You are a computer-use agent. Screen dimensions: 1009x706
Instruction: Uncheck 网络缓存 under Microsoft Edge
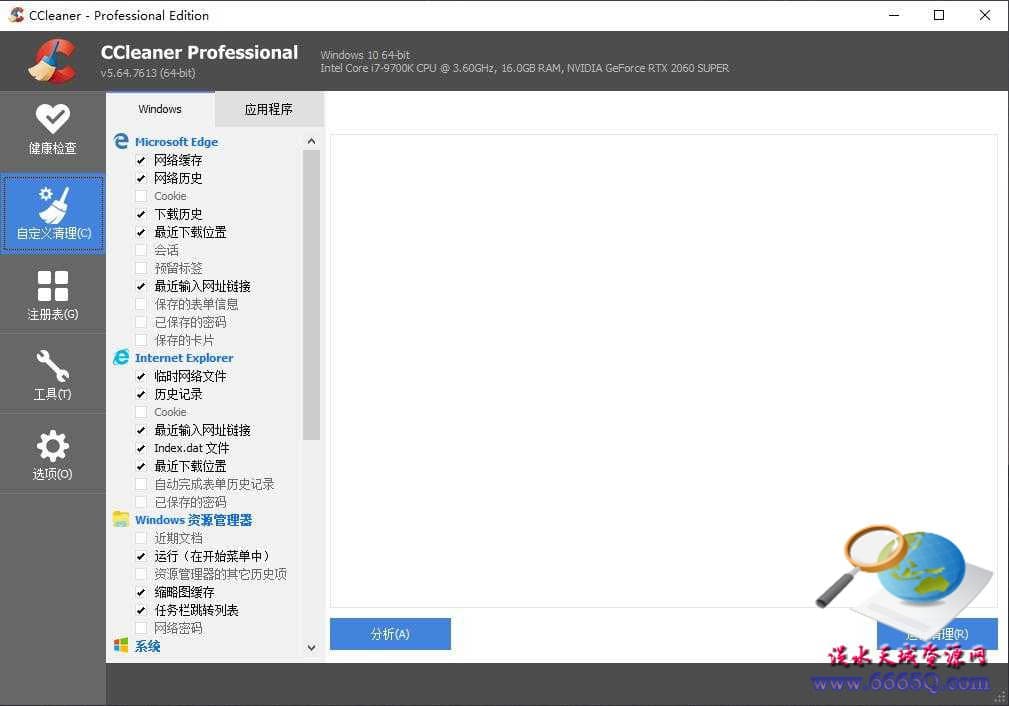coord(141,160)
